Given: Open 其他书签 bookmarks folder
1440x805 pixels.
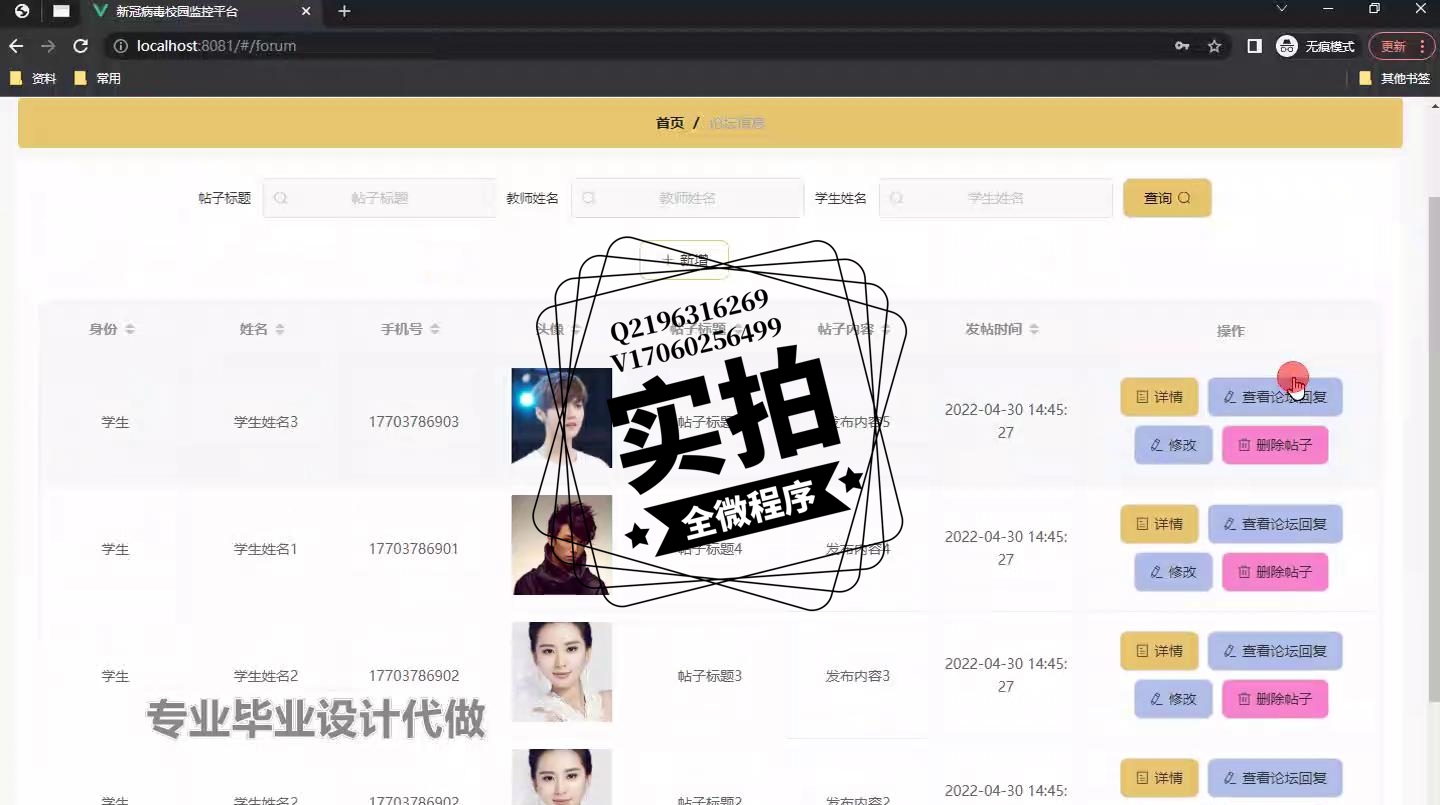Looking at the screenshot, I should pos(1395,78).
